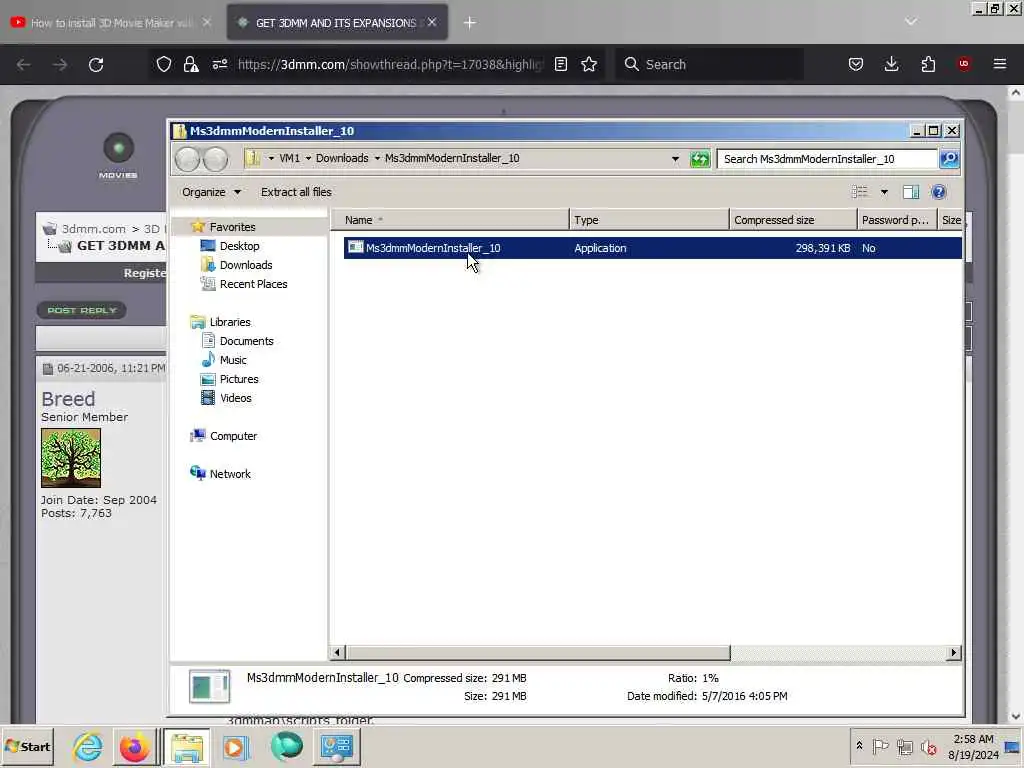Click the uBlock Origin extension icon
Image resolution: width=1024 pixels, height=768 pixels.
(964, 64)
